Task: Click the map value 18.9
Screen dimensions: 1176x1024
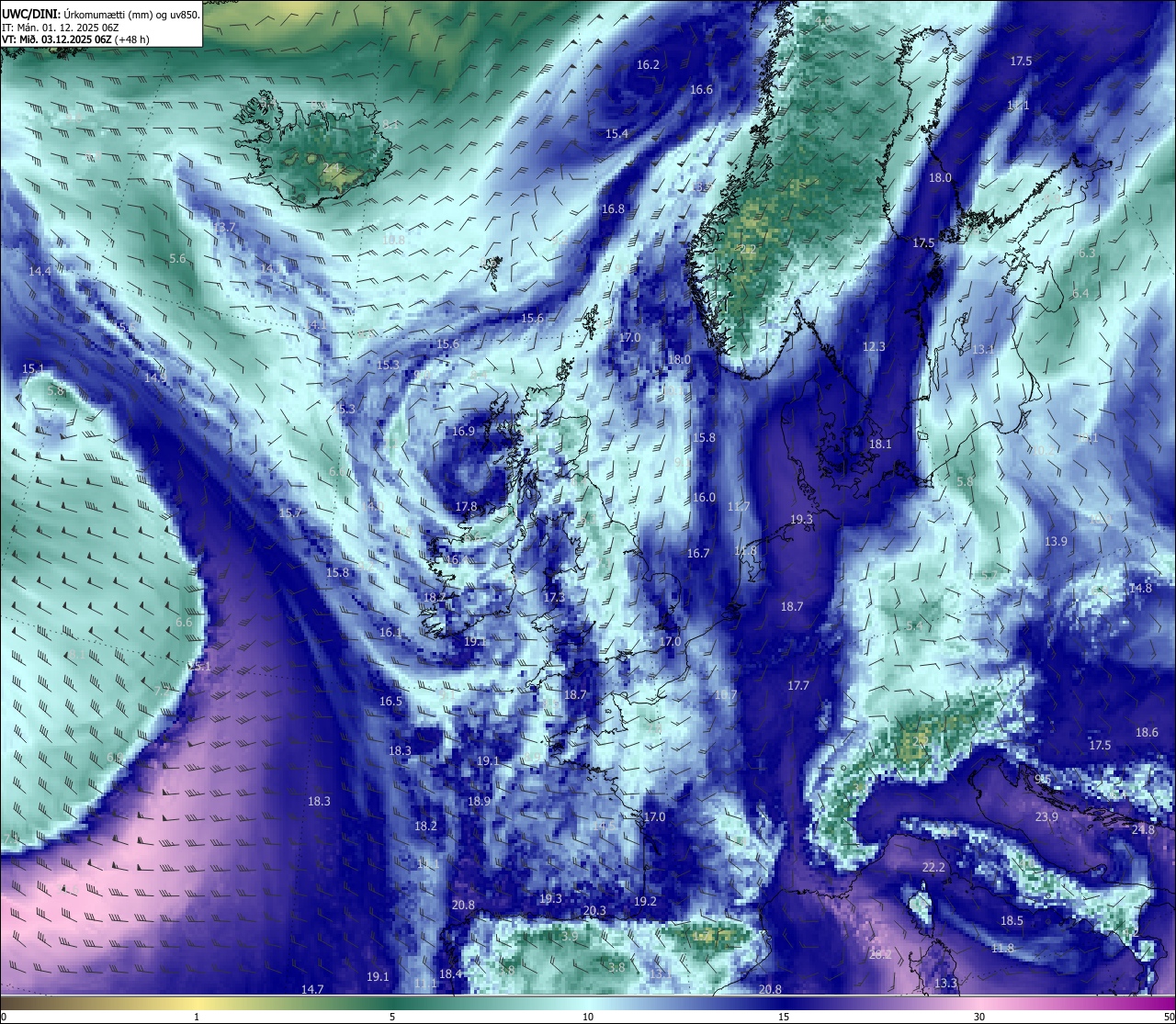Action: coord(479,801)
